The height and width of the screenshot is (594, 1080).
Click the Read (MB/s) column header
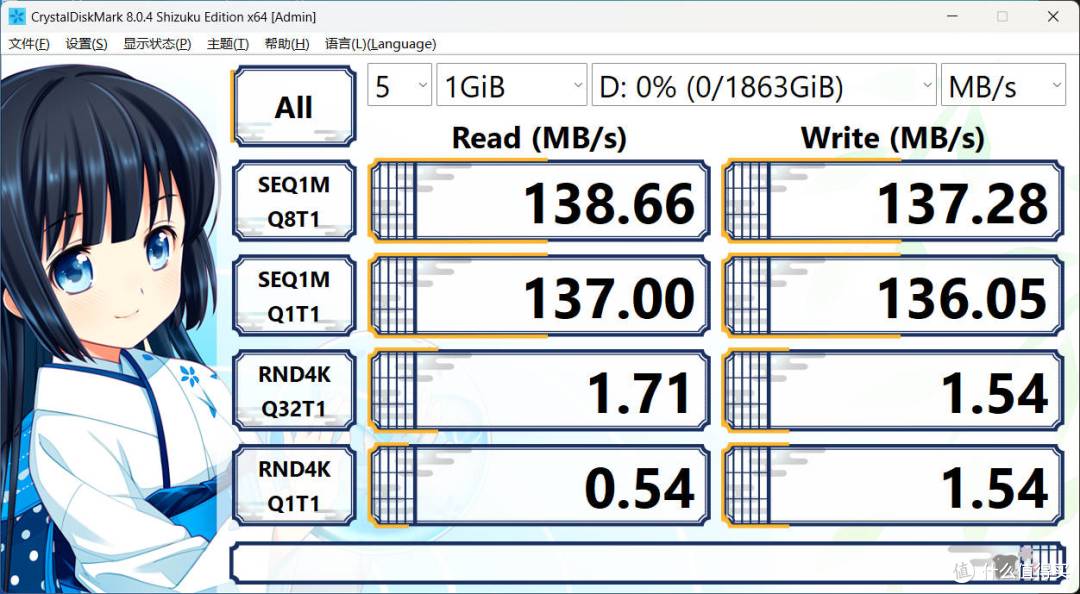(539, 138)
